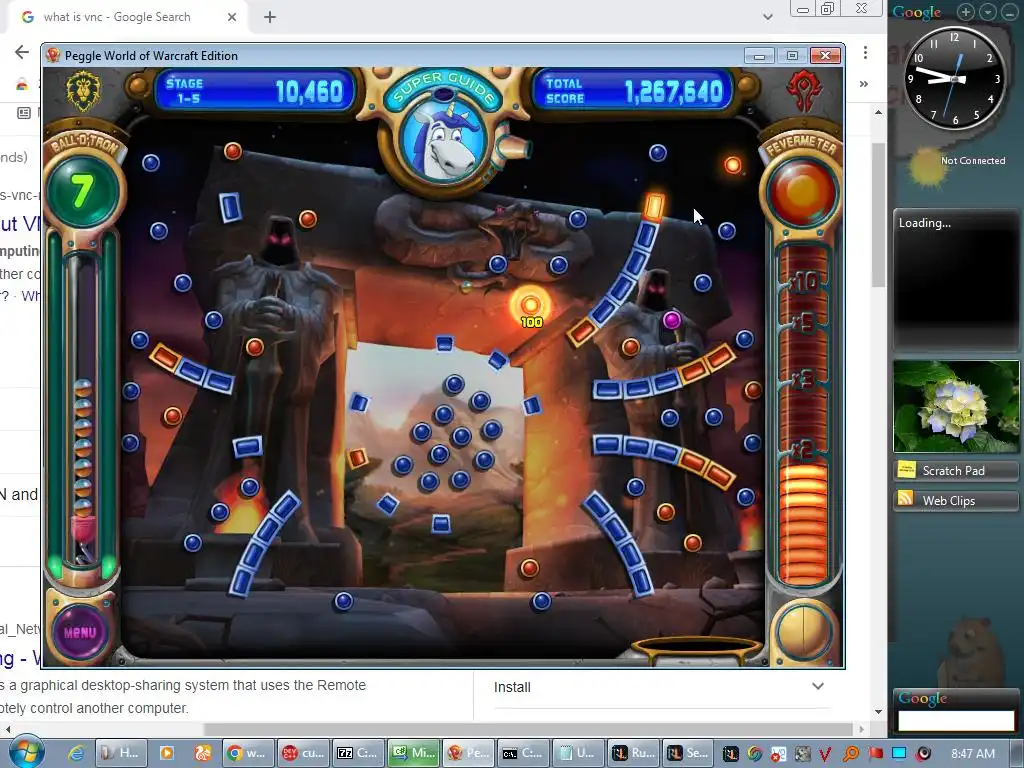Launch Internet Explorer from taskbar
This screenshot has width=1024, height=768.
tap(75, 753)
